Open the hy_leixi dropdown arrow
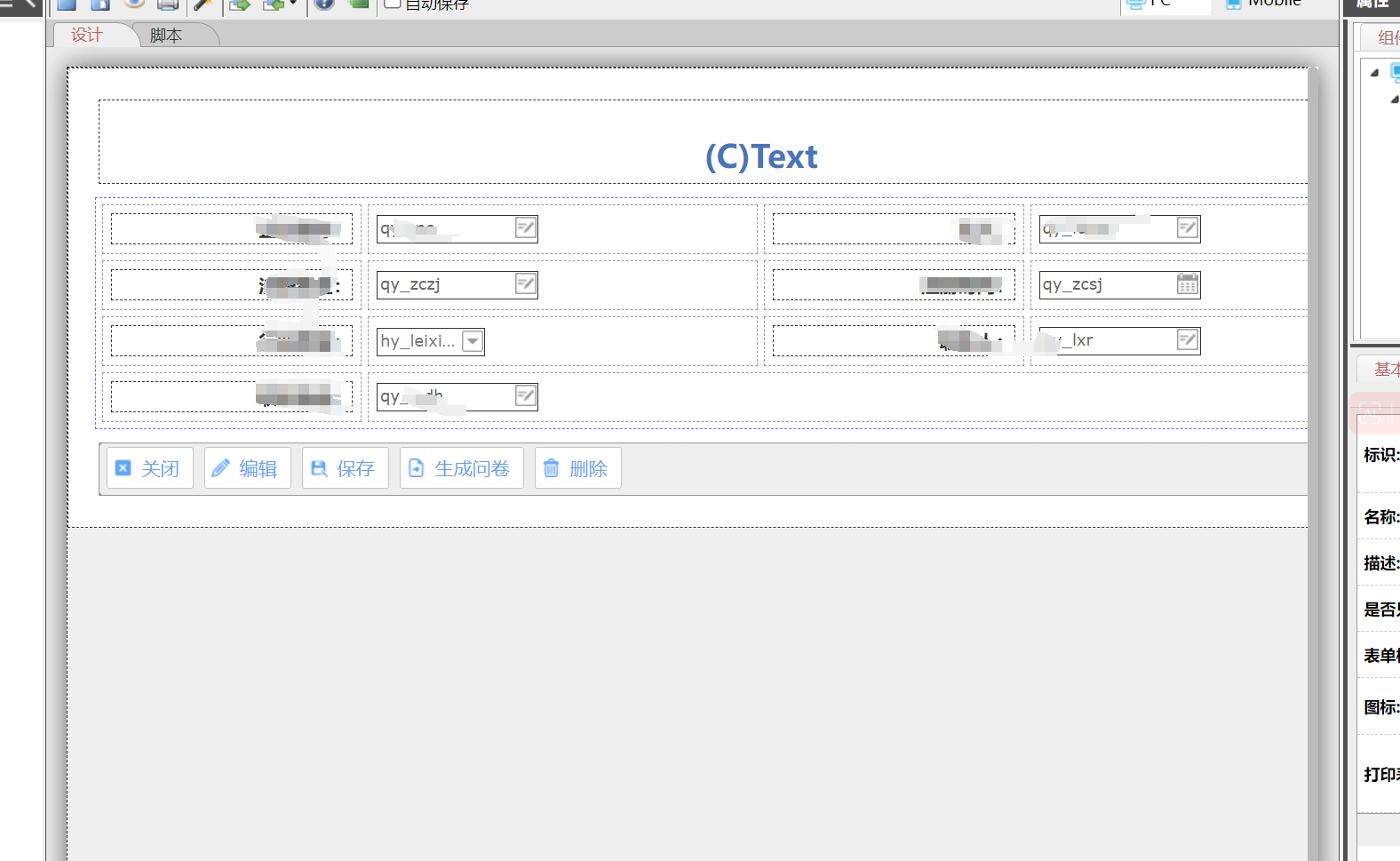 473,341
